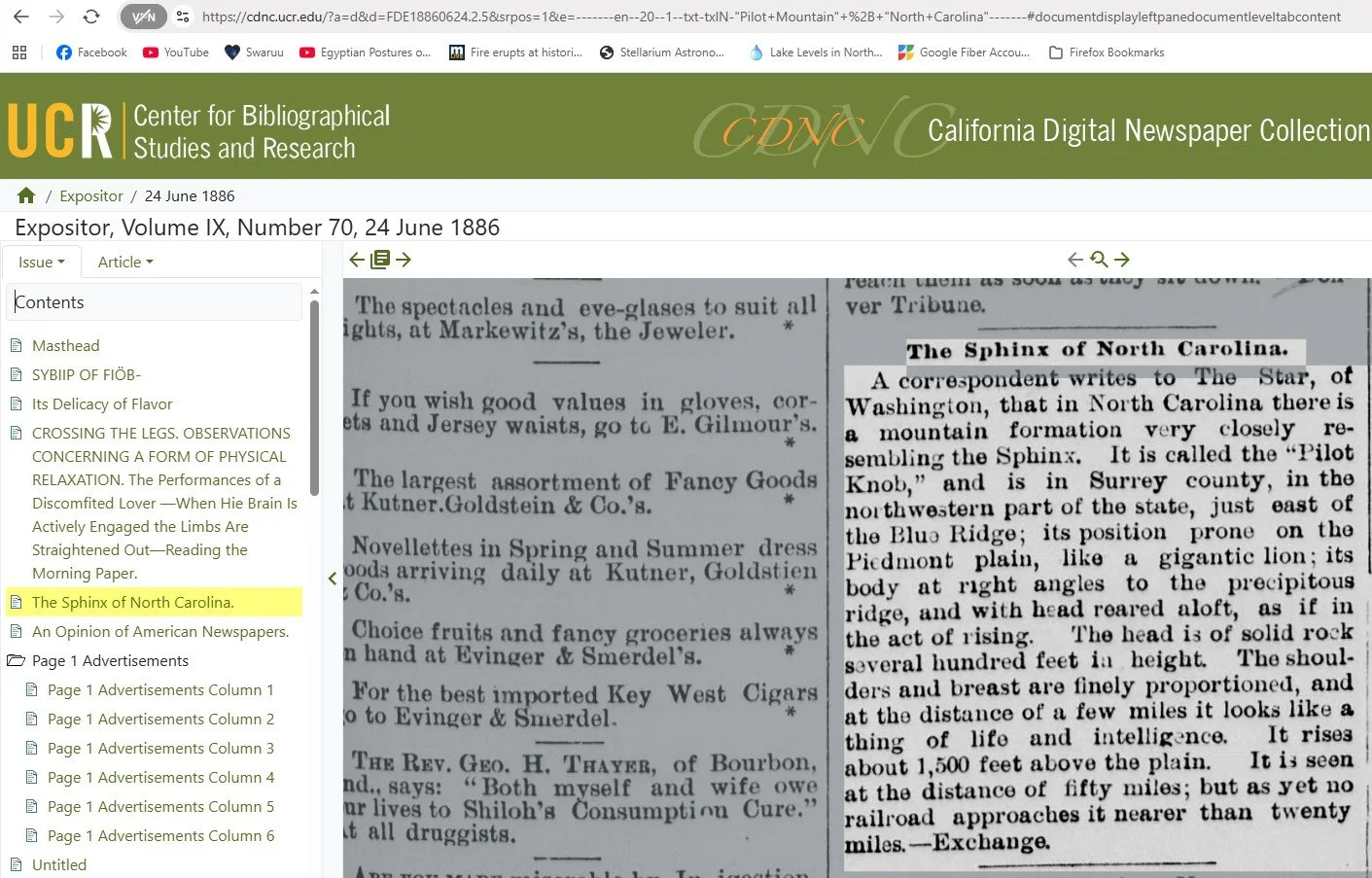This screenshot has height=878, width=1372.
Task: Click the UCR logo
Action: tap(60, 130)
